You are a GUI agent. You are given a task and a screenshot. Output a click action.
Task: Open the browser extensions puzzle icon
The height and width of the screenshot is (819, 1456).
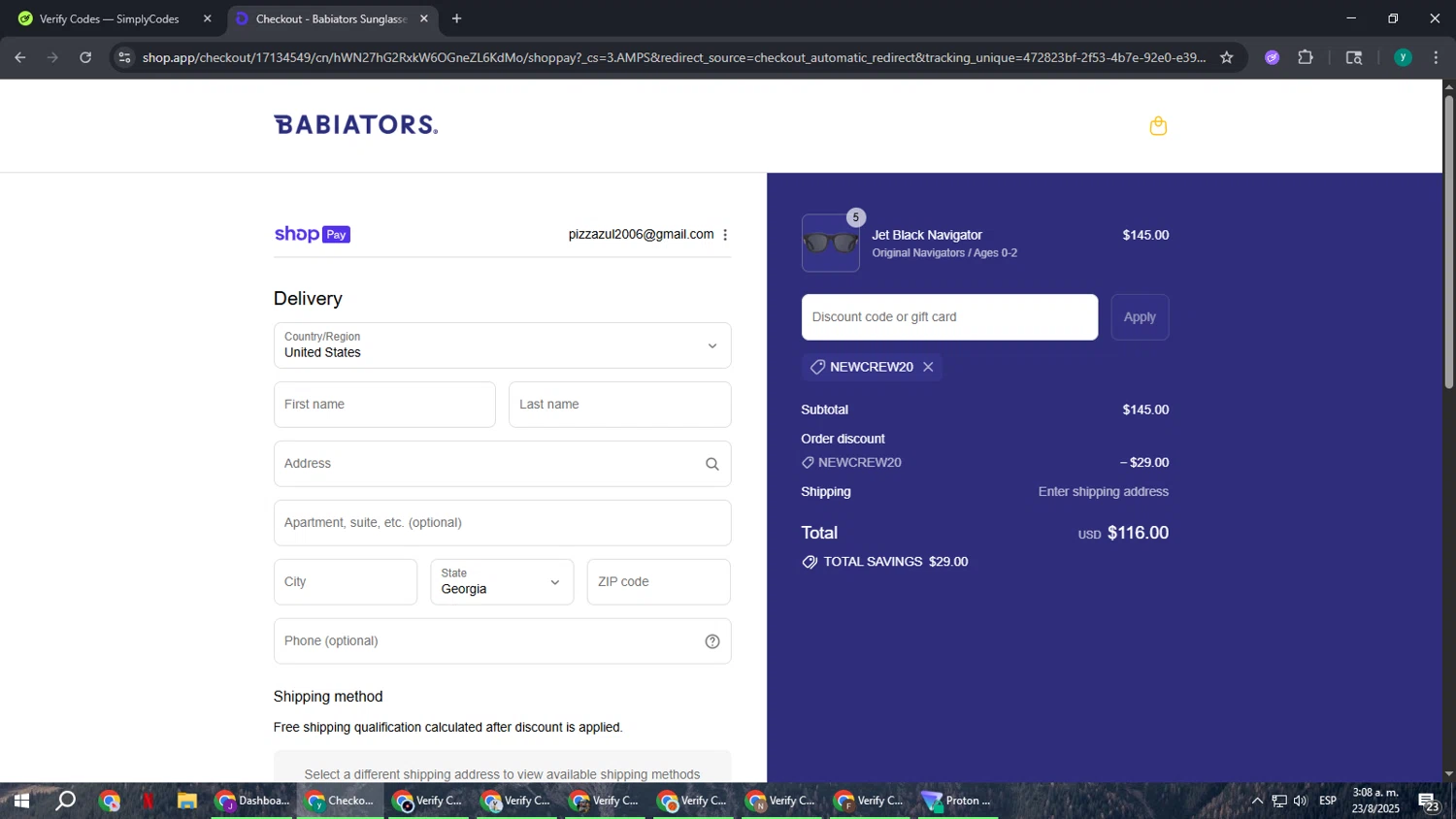tap(1306, 57)
